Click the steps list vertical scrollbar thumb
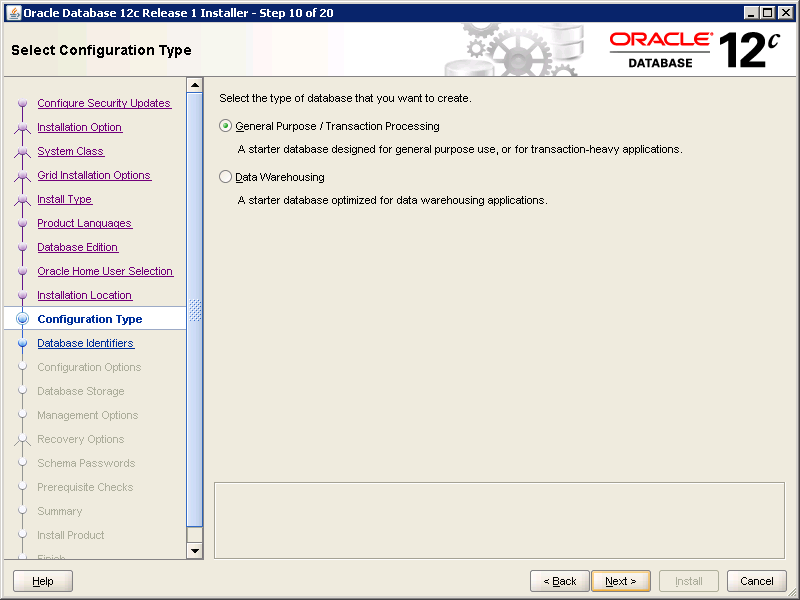This screenshot has width=800, height=600. [x=195, y=310]
